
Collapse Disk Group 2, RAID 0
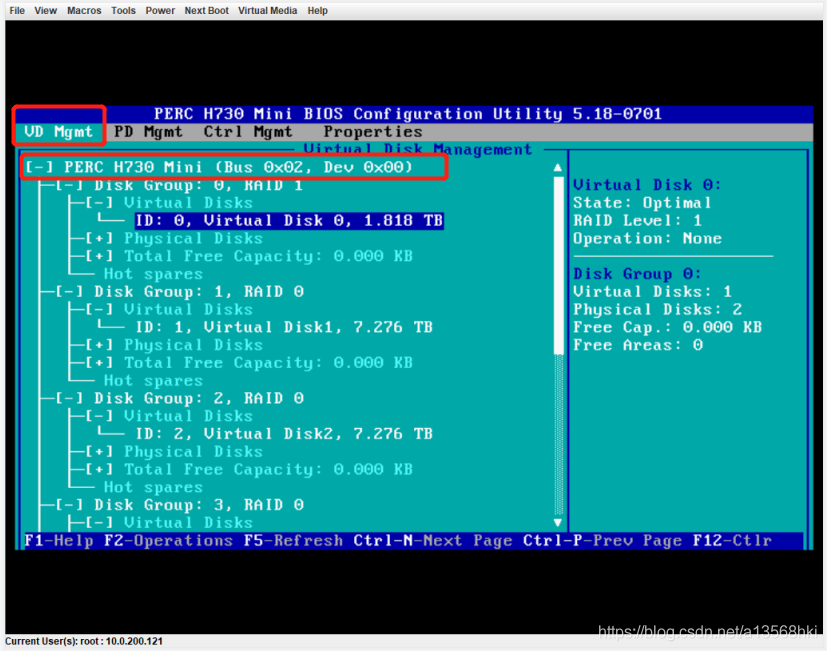tap(69, 398)
